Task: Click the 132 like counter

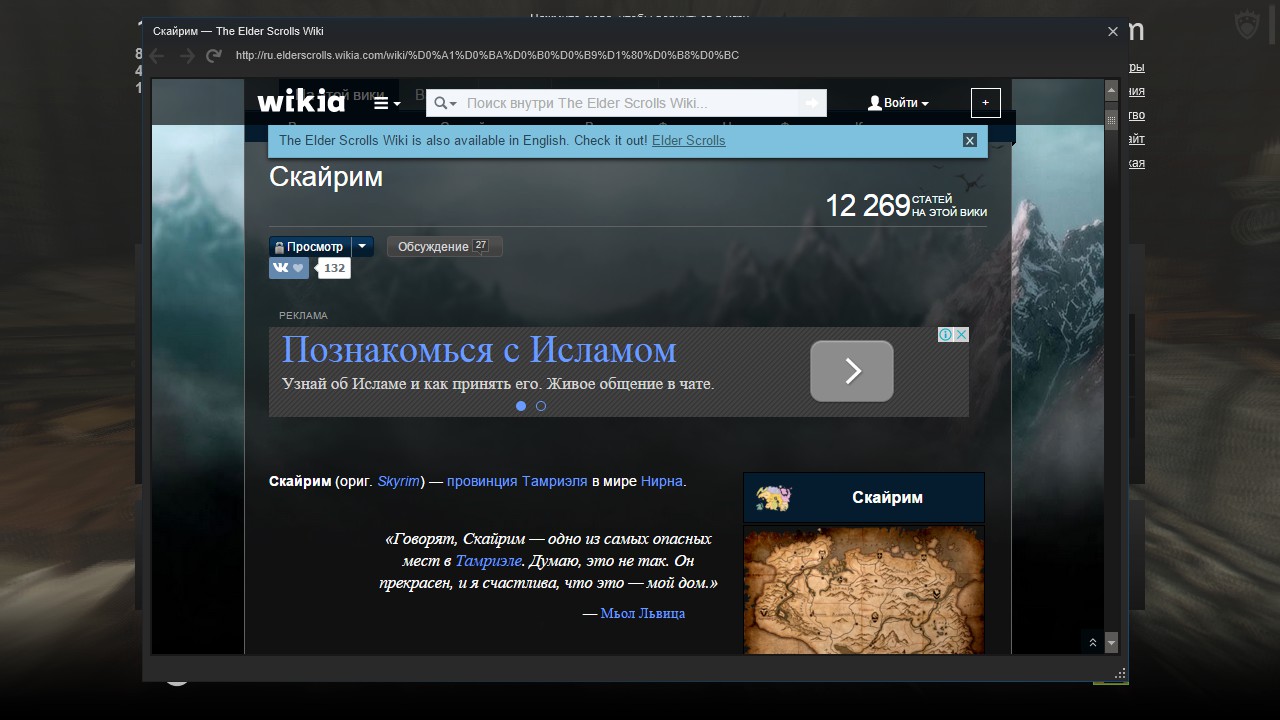Action: tap(334, 268)
